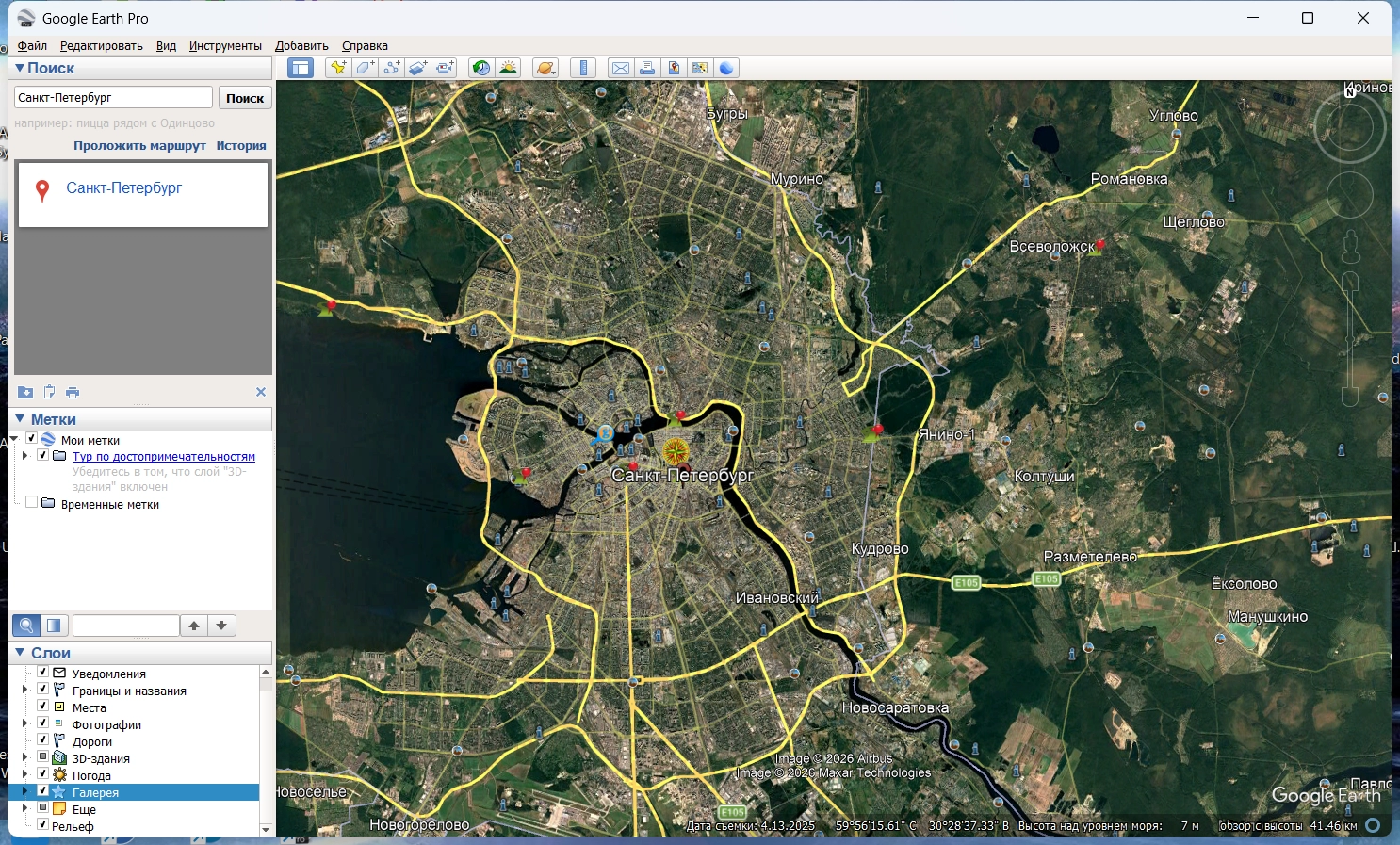Turn off the Дороги layer checkbox
Screen dimensions: 1400x845
pos(42,740)
